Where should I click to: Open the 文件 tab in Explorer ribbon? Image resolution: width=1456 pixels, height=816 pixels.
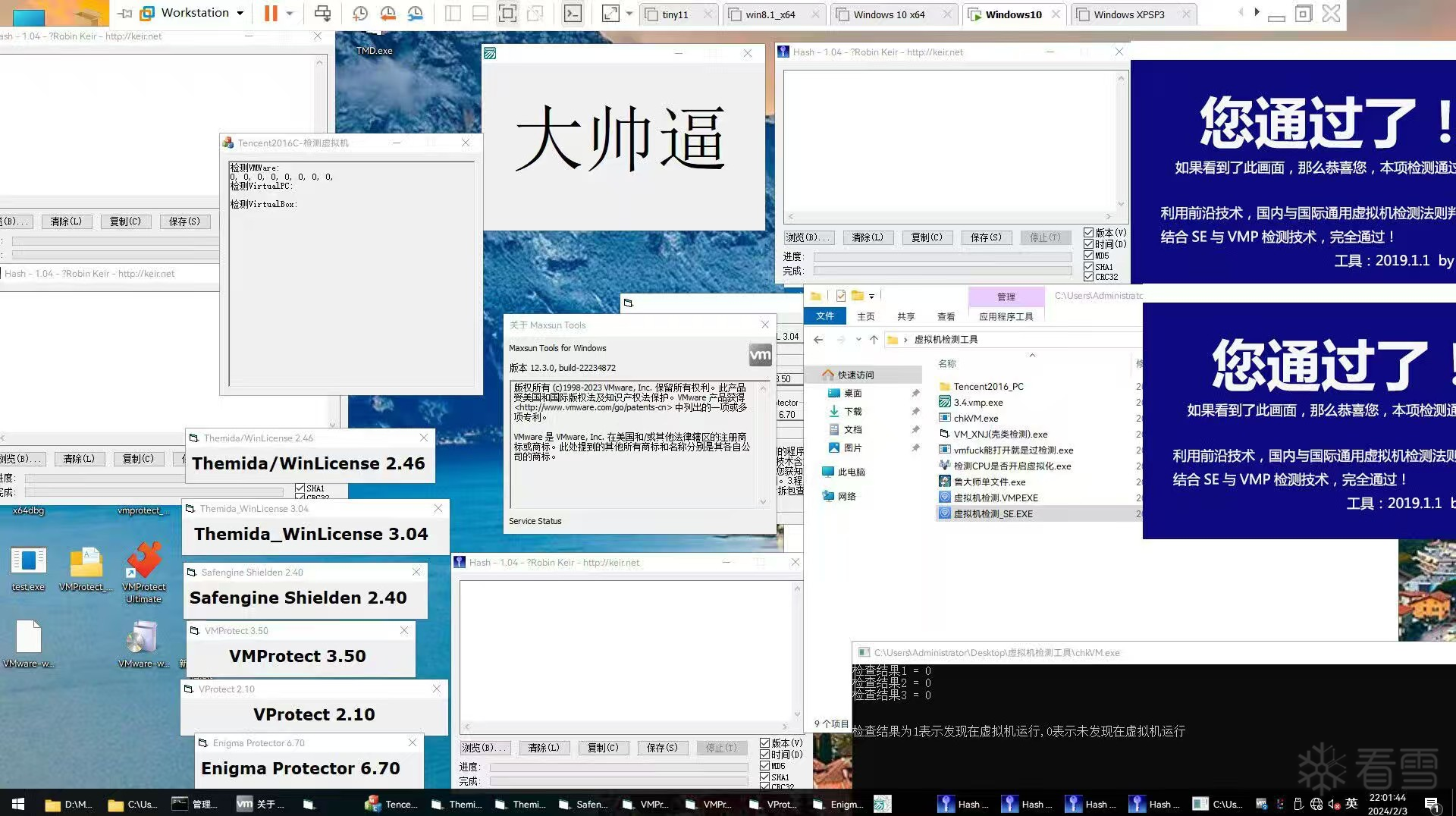point(825,316)
